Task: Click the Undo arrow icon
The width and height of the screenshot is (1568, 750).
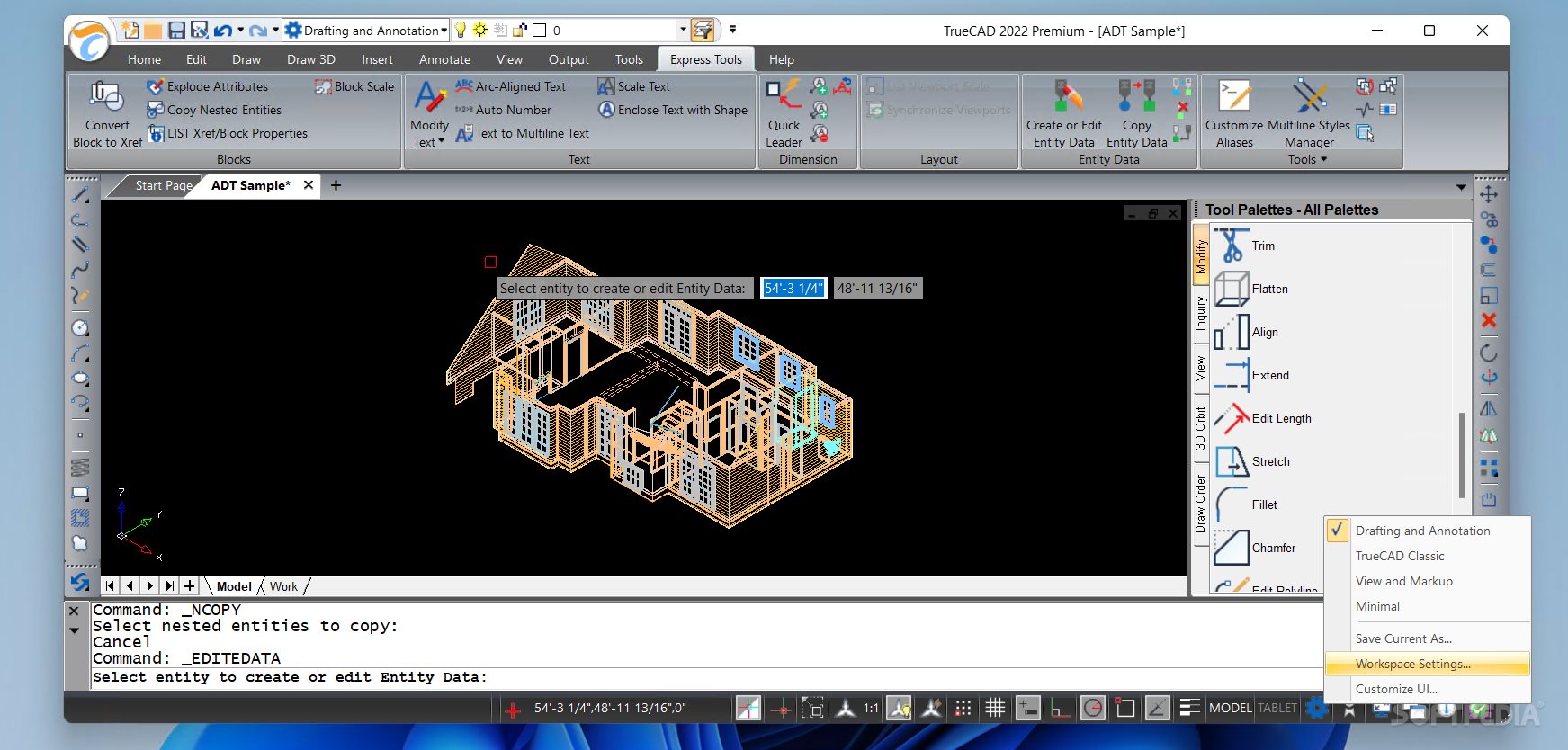Action: click(x=223, y=31)
